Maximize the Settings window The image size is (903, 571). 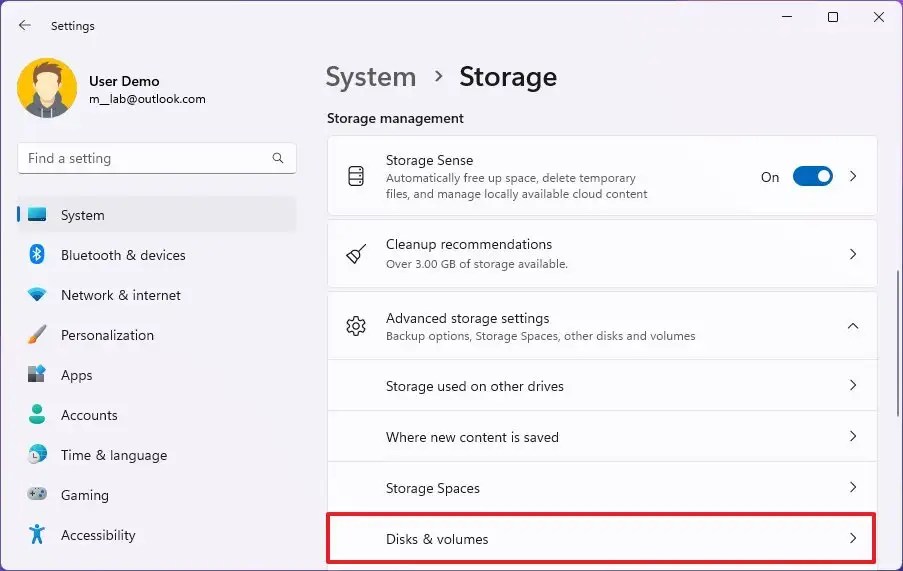tap(833, 17)
